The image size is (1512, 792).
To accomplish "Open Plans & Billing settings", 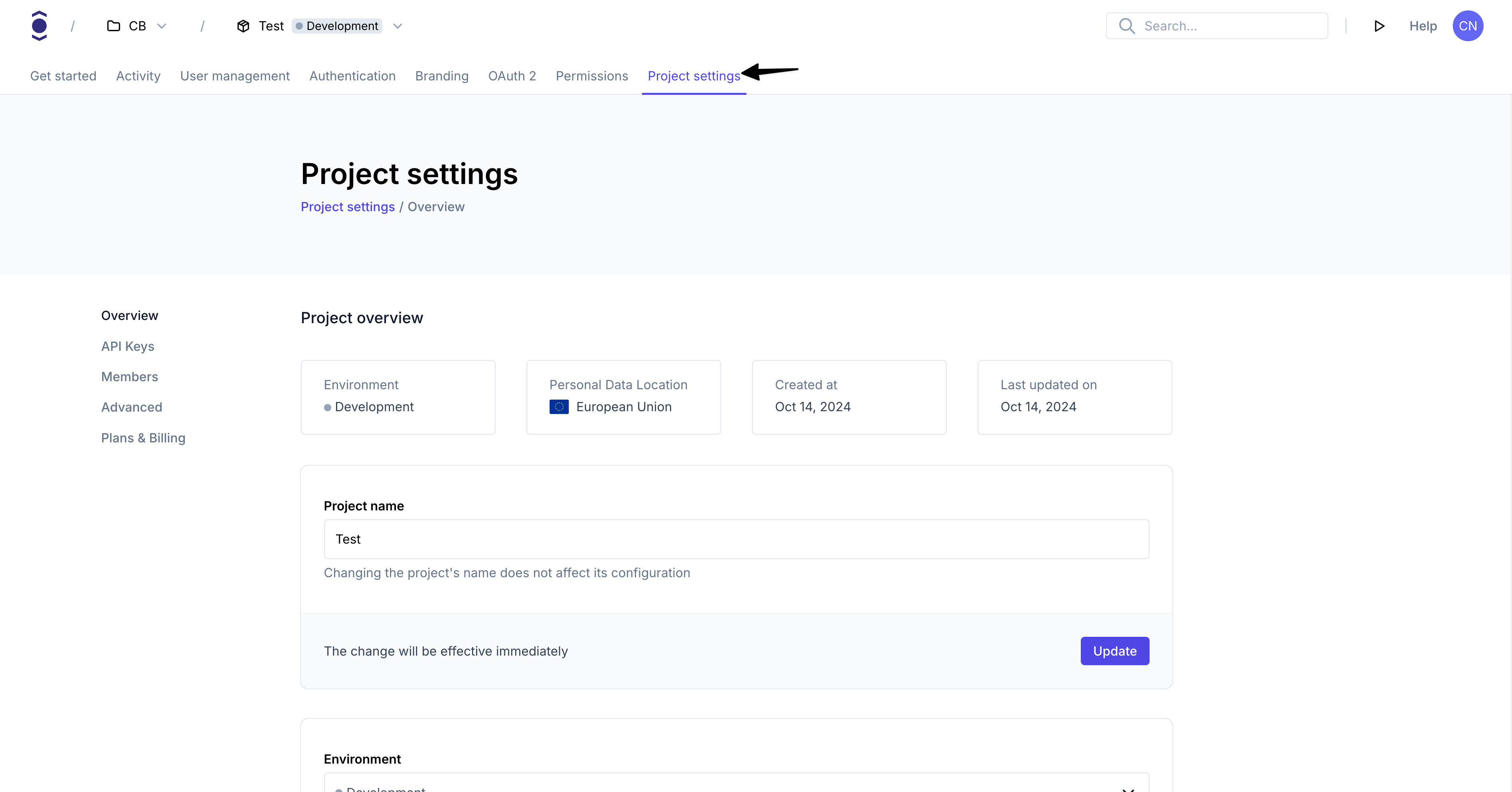I will point(143,437).
